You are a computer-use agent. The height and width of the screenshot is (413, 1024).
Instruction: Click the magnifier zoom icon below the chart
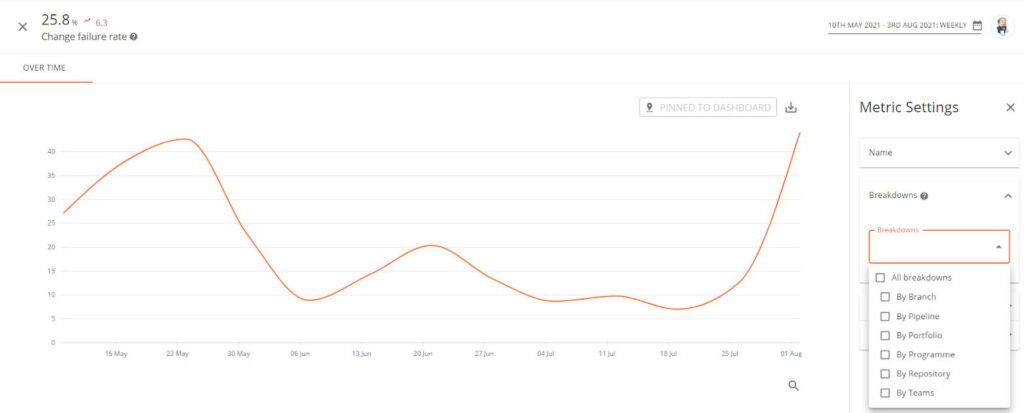point(794,386)
